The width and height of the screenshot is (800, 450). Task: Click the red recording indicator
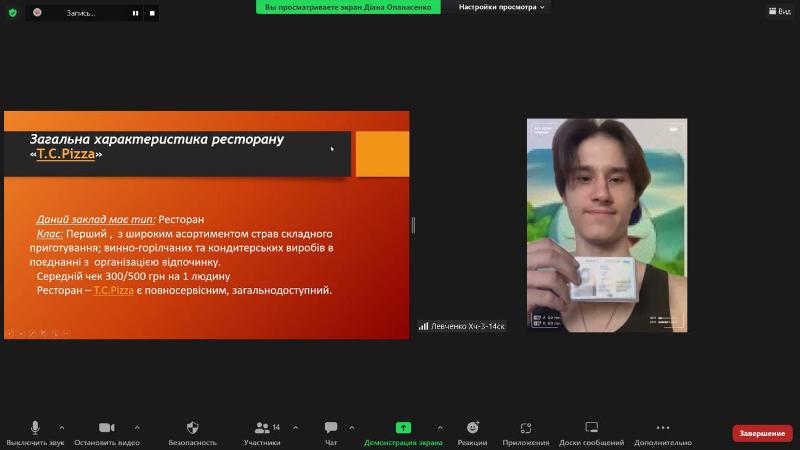coord(37,12)
